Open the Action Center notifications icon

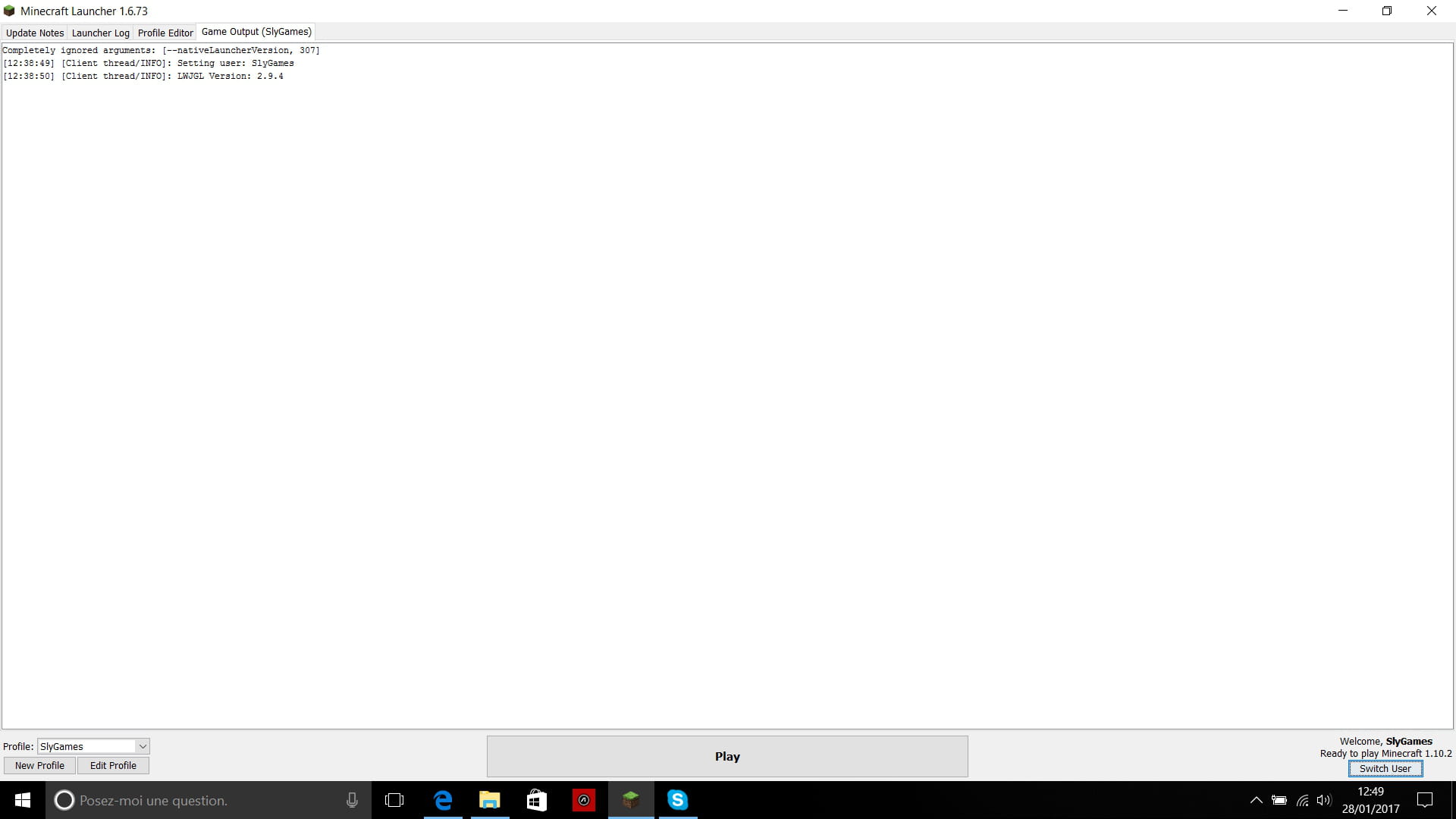[x=1425, y=800]
